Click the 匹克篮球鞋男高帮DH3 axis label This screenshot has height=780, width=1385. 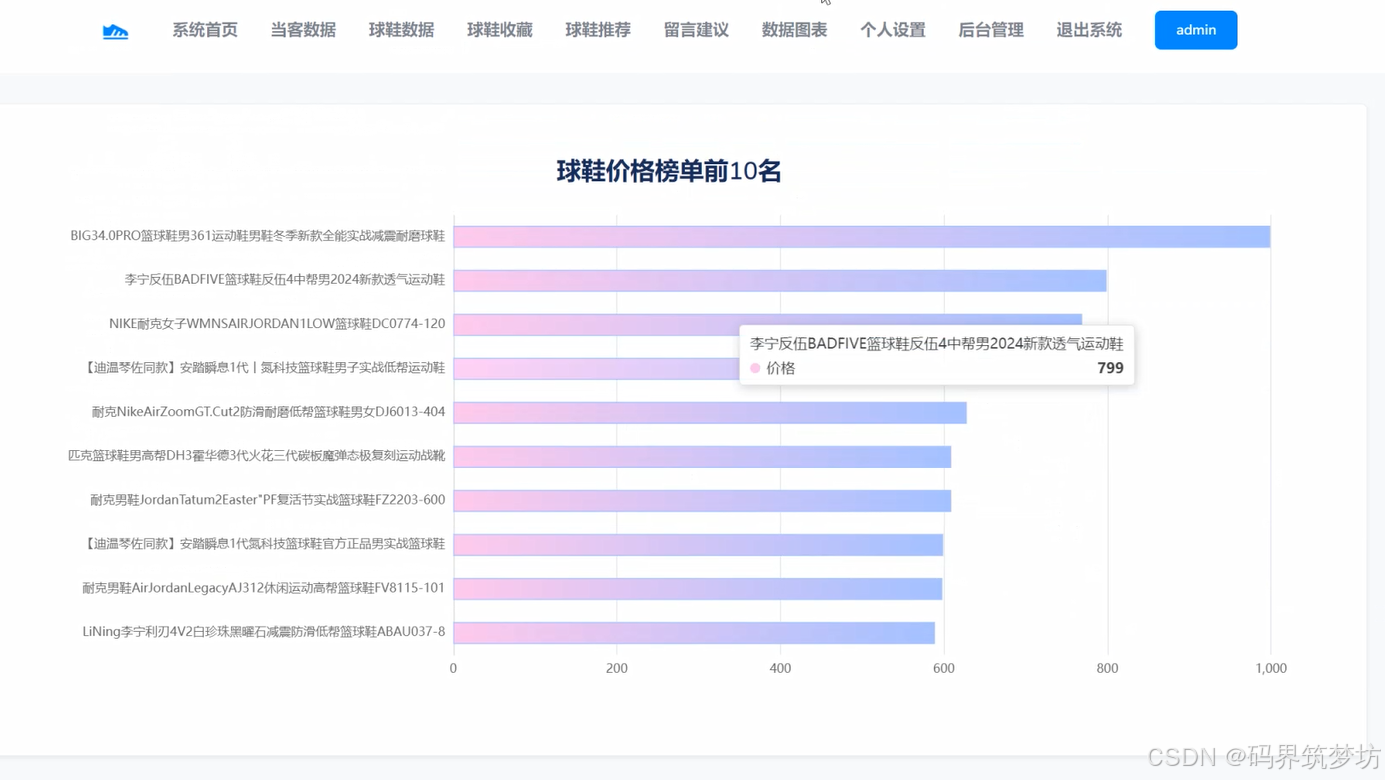[257, 456]
